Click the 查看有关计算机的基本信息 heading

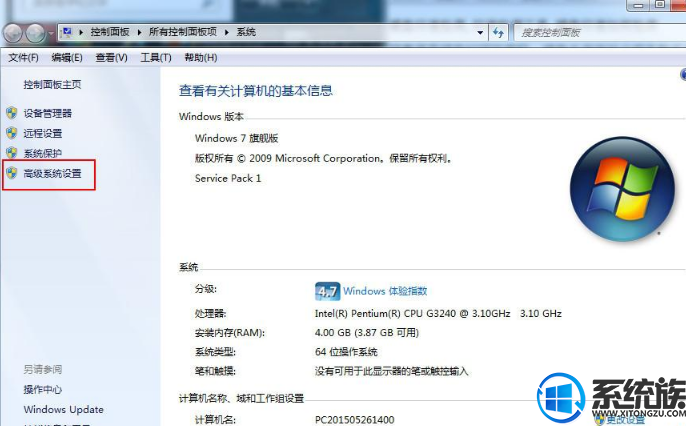coord(256,91)
